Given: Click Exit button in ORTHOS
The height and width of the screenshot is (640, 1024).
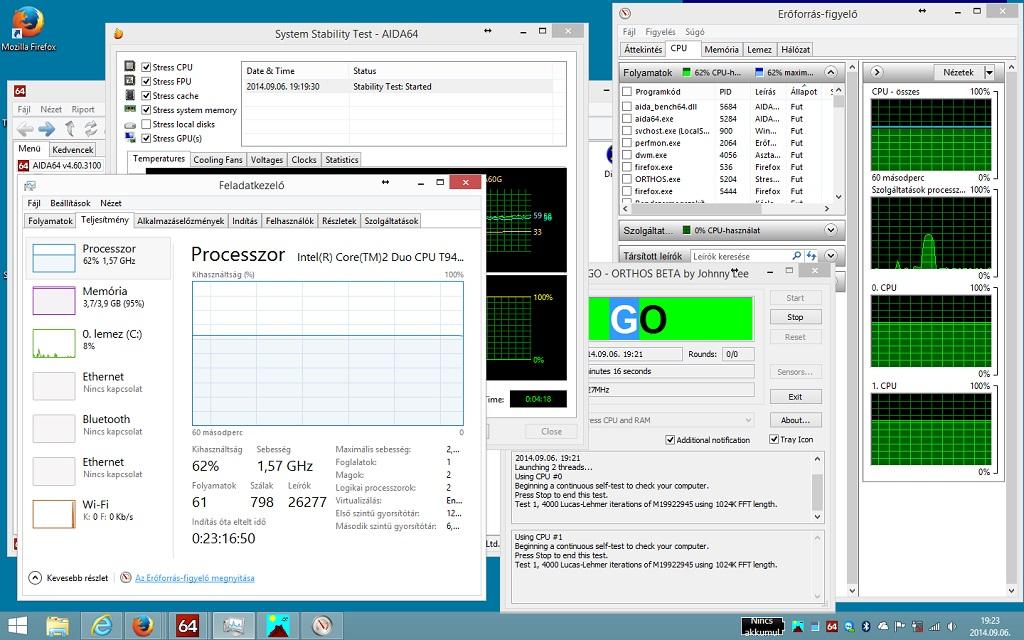Looking at the screenshot, I should (795, 396).
